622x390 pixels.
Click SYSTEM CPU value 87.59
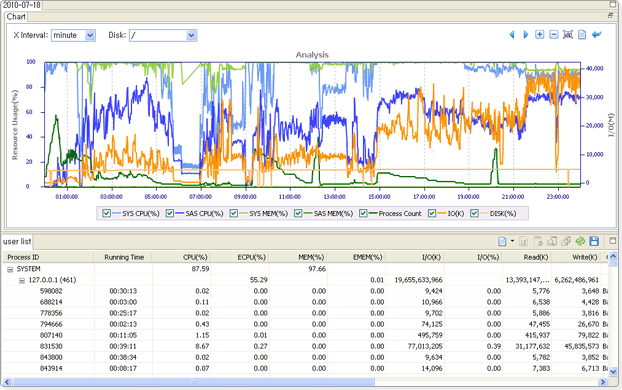click(200, 269)
